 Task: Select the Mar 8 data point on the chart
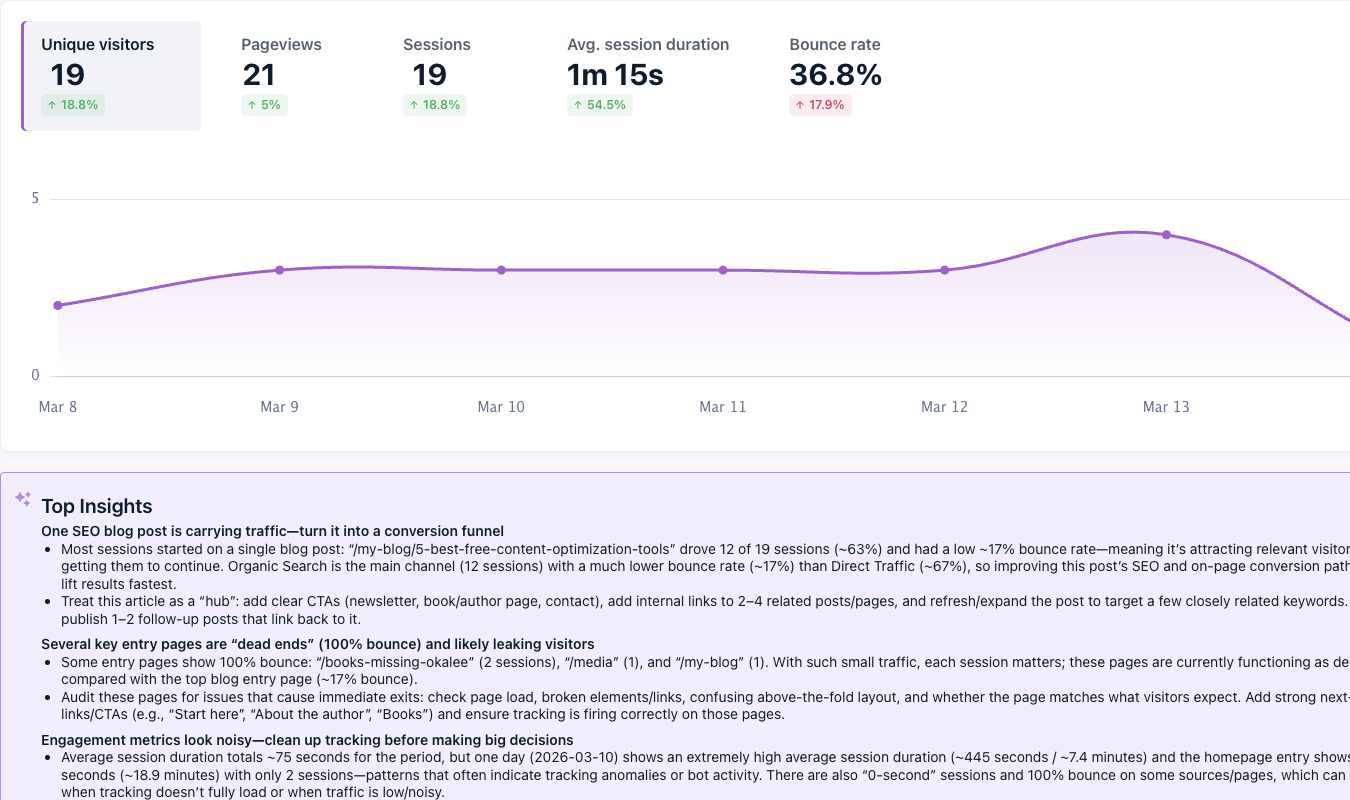coord(58,304)
